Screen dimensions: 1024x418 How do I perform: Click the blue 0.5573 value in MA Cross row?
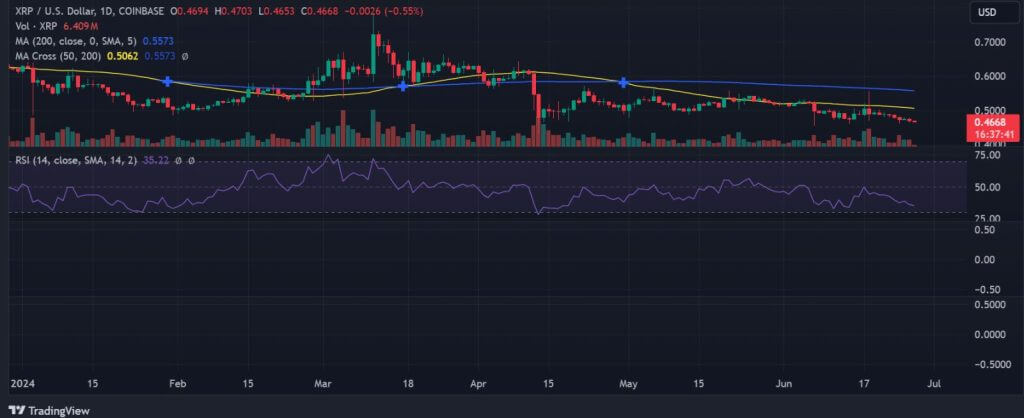pyautogui.click(x=159, y=57)
